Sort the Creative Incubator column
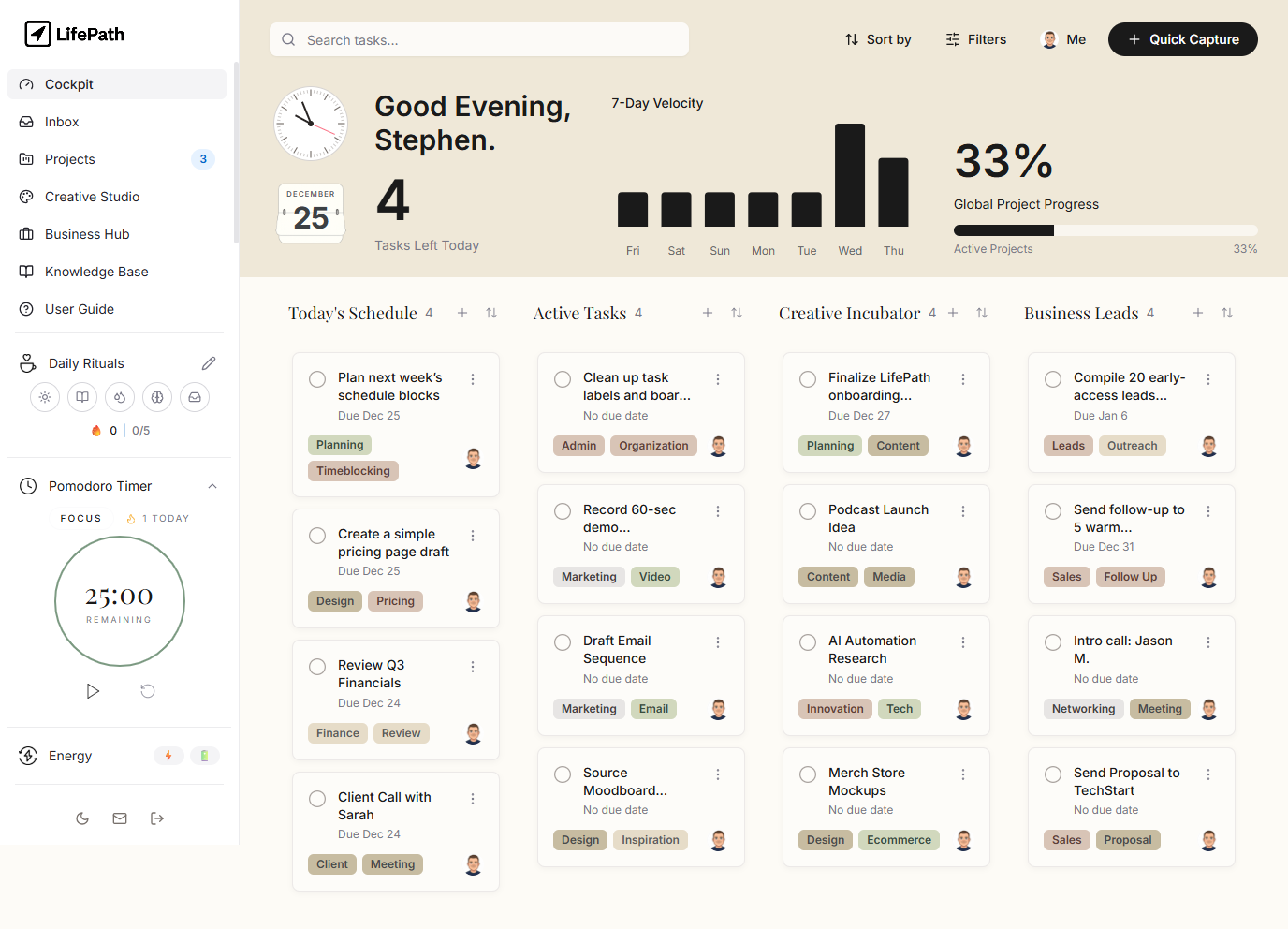Viewport: 1288px width, 929px height. [x=982, y=313]
